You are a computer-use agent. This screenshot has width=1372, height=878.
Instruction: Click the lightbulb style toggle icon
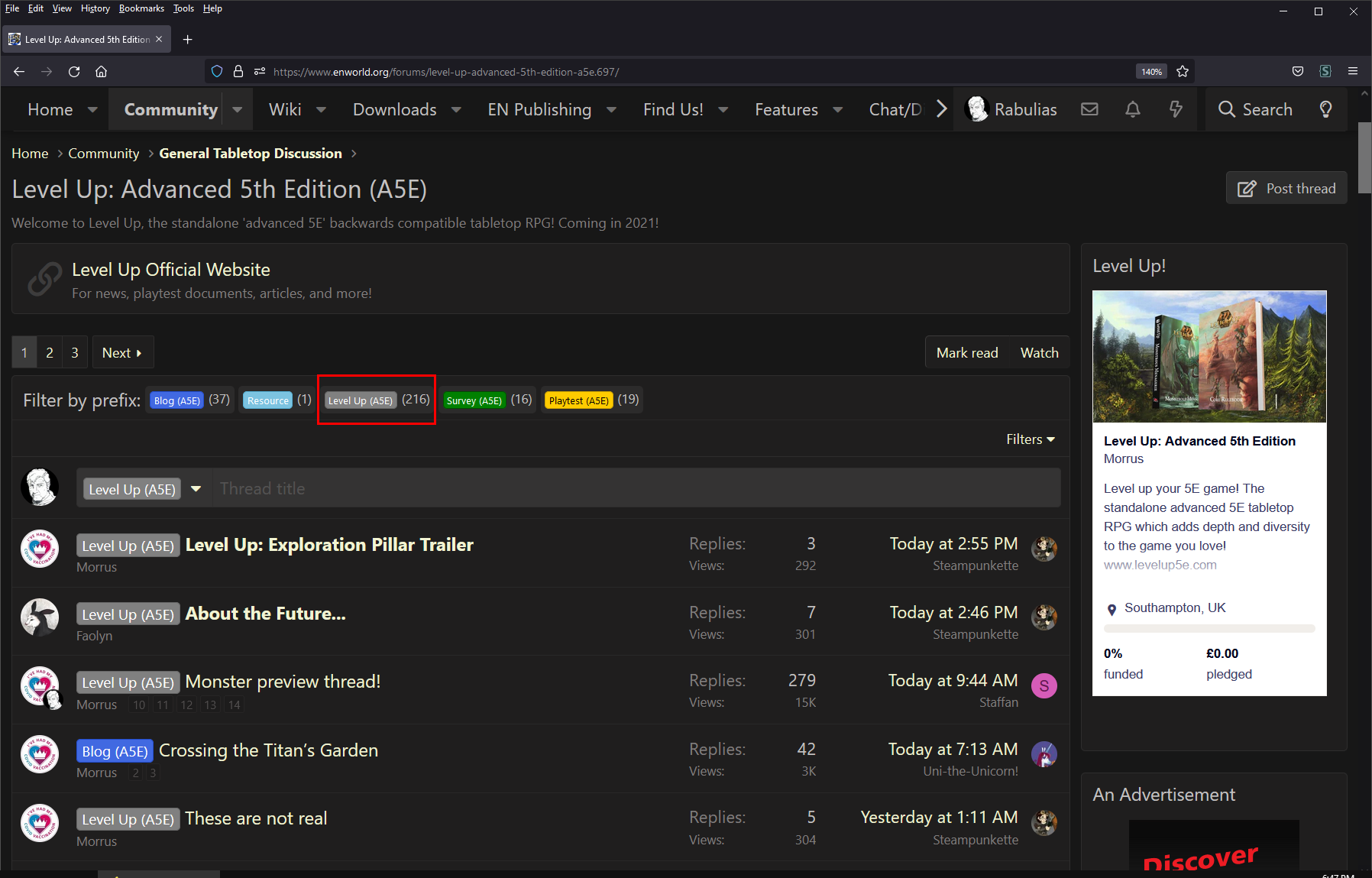(1325, 109)
